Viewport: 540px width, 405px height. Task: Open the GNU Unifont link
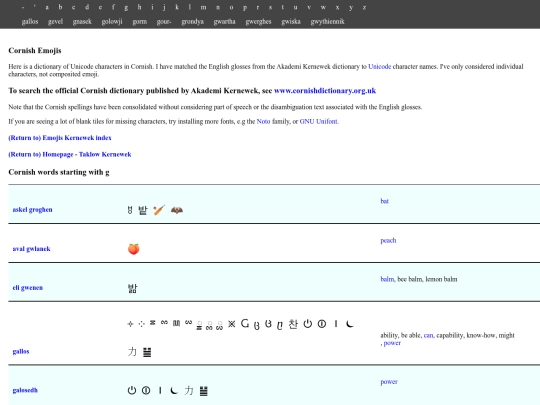pos(319,121)
